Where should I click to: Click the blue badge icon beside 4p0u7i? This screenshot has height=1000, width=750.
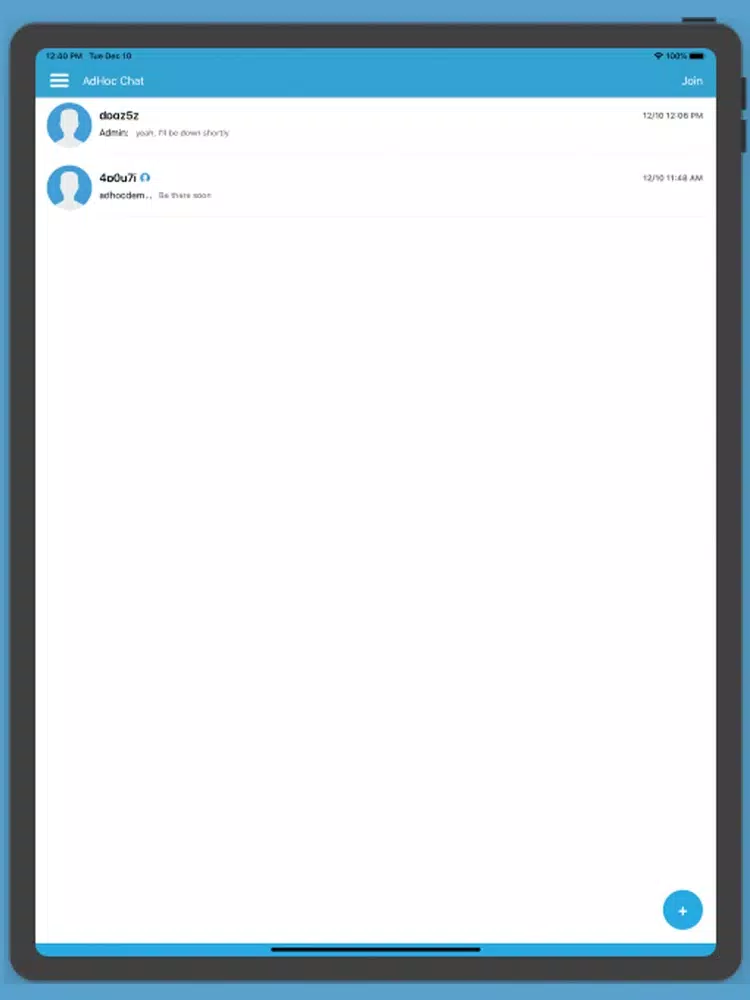coord(145,177)
